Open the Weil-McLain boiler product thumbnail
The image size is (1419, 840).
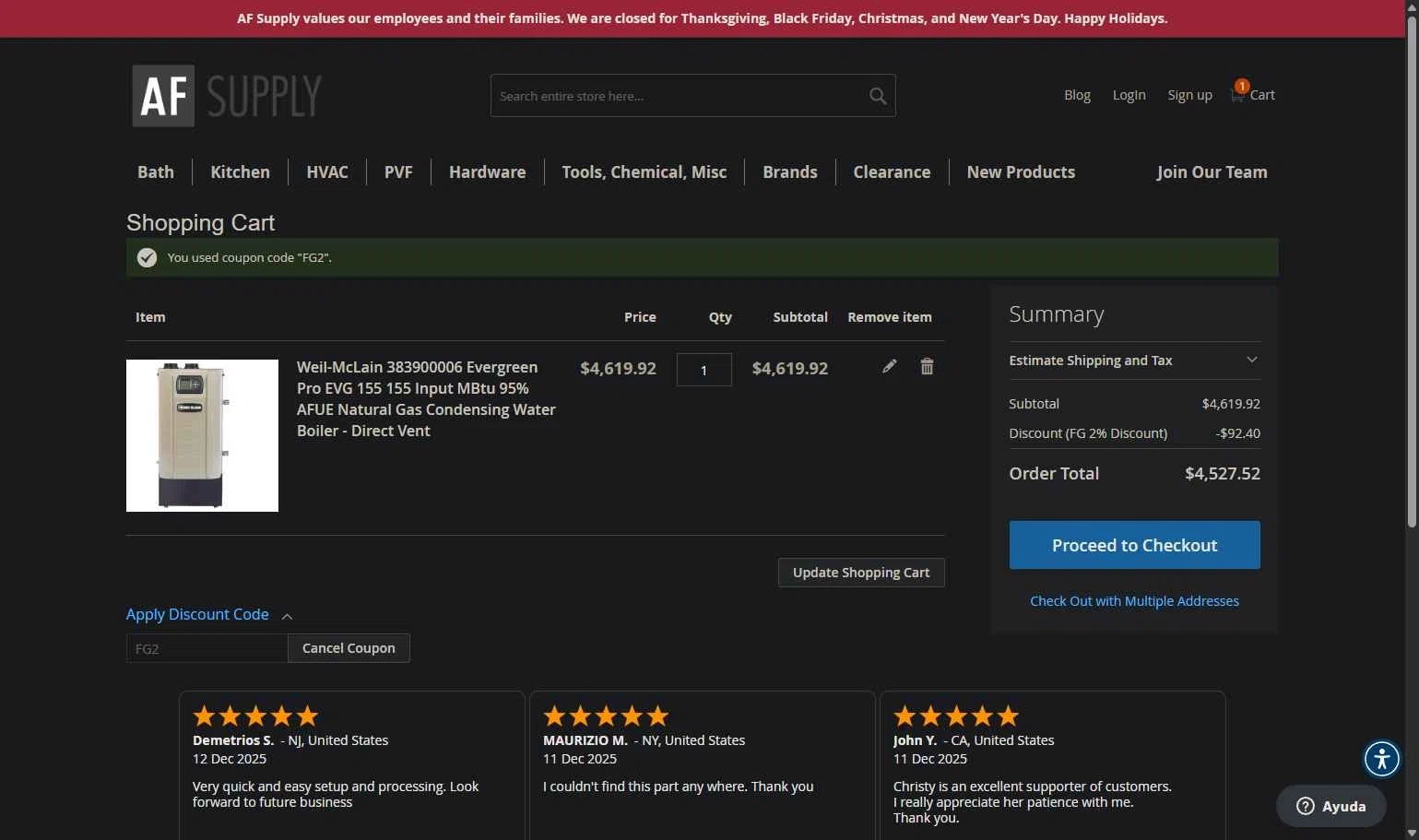[202, 435]
